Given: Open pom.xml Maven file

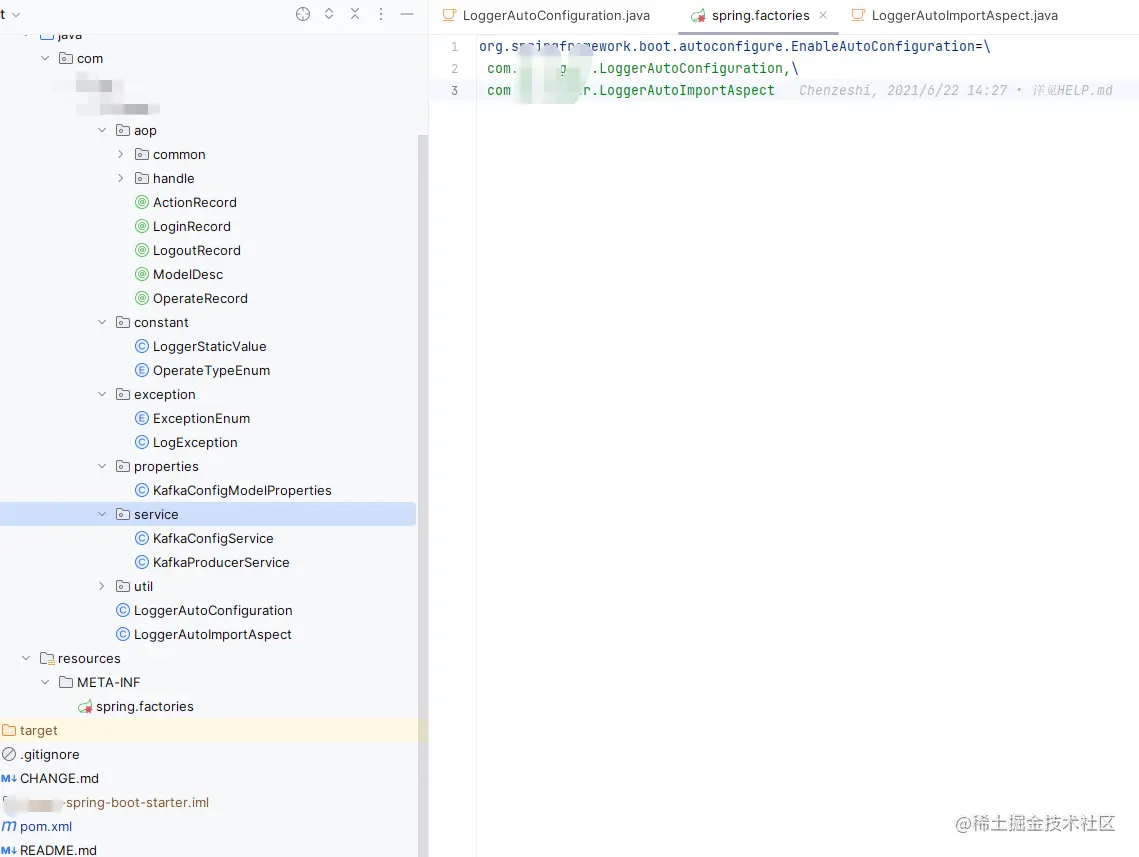Looking at the screenshot, I should click(46, 825).
